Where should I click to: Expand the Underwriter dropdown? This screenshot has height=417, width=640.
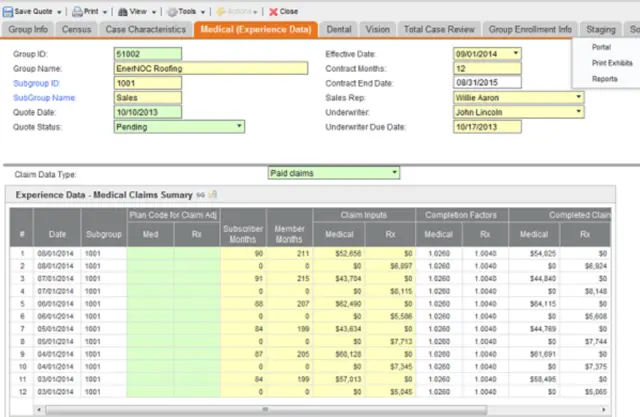pyautogui.click(x=578, y=111)
